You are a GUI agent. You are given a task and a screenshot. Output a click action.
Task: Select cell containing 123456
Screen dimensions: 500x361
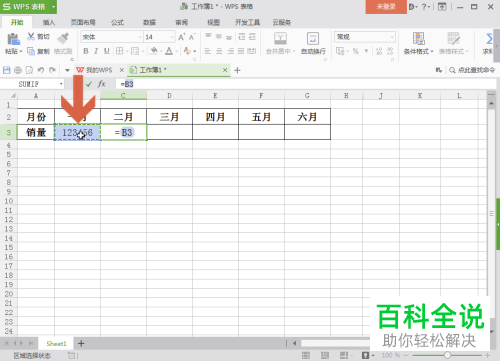click(77, 132)
